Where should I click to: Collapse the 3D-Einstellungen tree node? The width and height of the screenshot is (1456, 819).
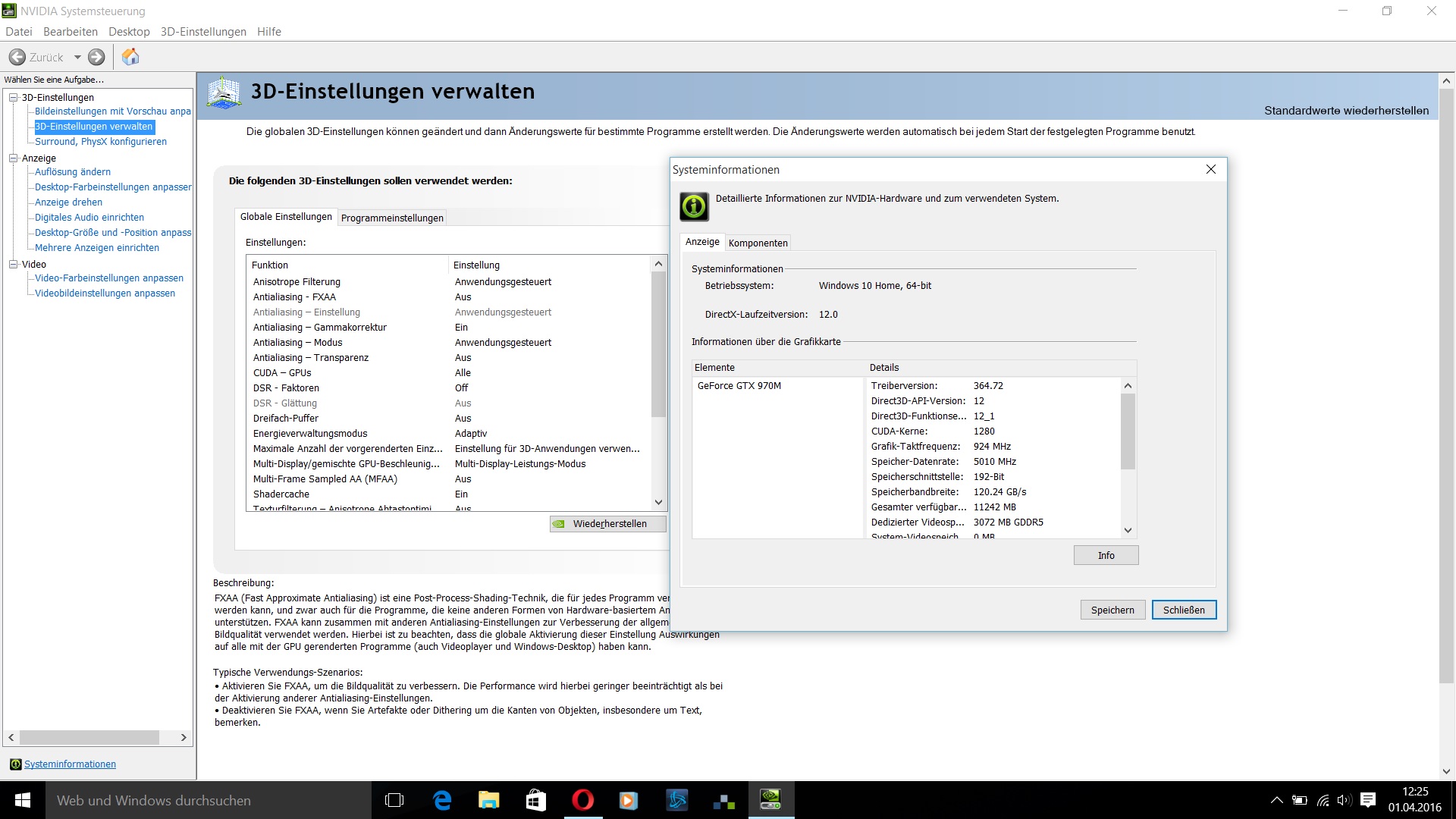[x=13, y=97]
